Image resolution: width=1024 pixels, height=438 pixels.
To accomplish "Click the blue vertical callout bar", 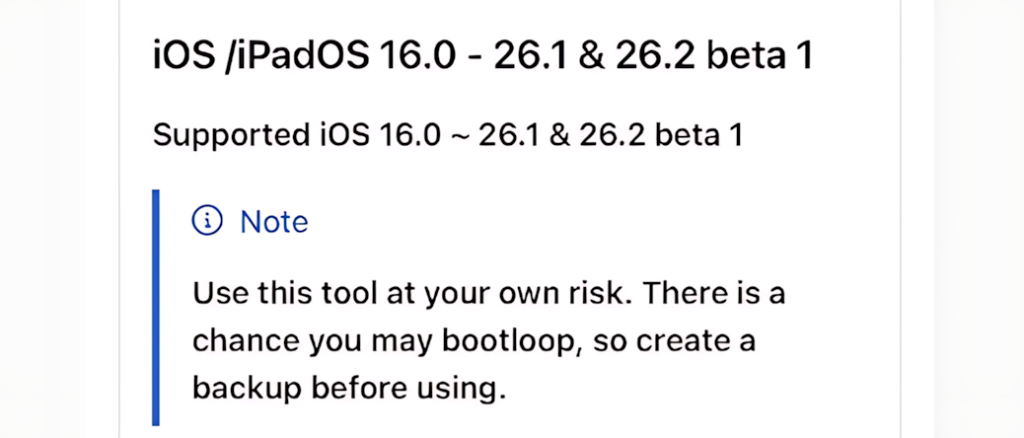I will tap(155, 307).
